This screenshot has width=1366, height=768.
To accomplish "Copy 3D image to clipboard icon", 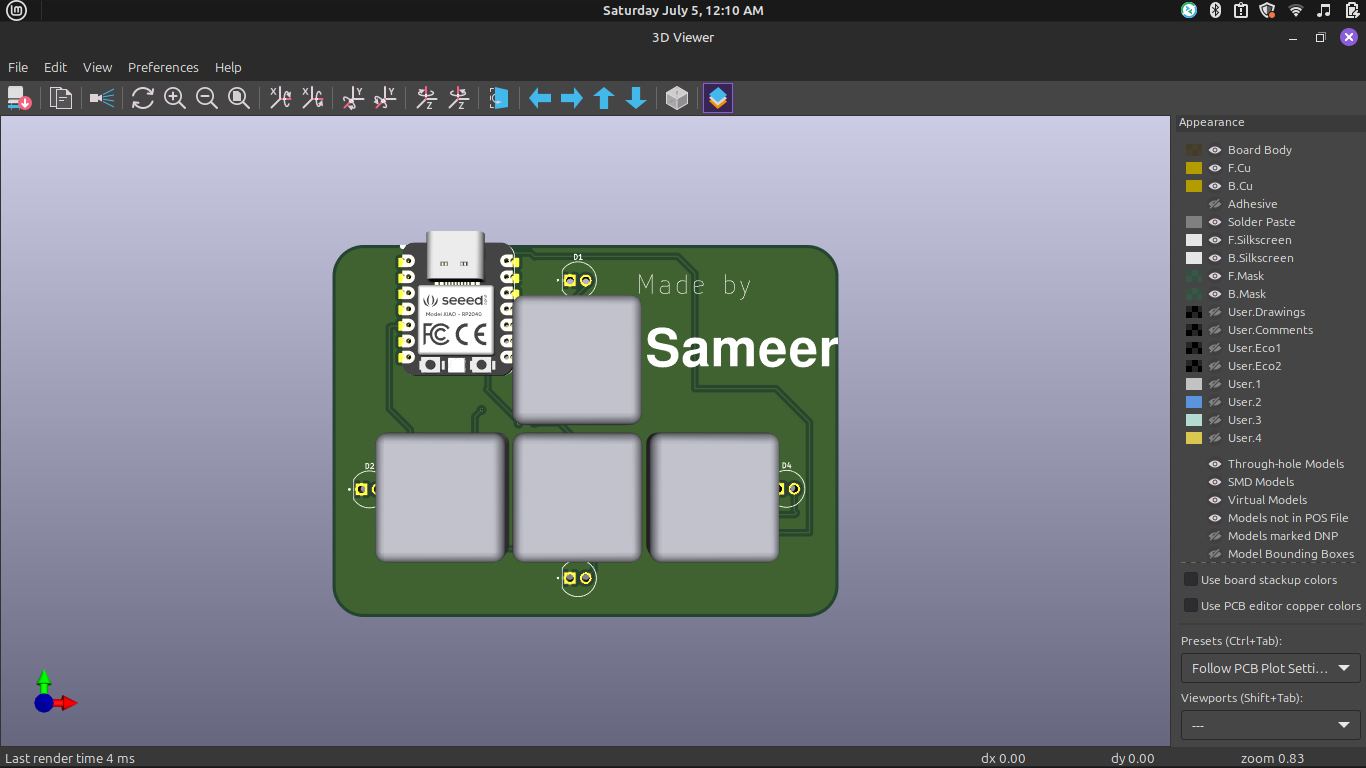I will click(x=61, y=98).
